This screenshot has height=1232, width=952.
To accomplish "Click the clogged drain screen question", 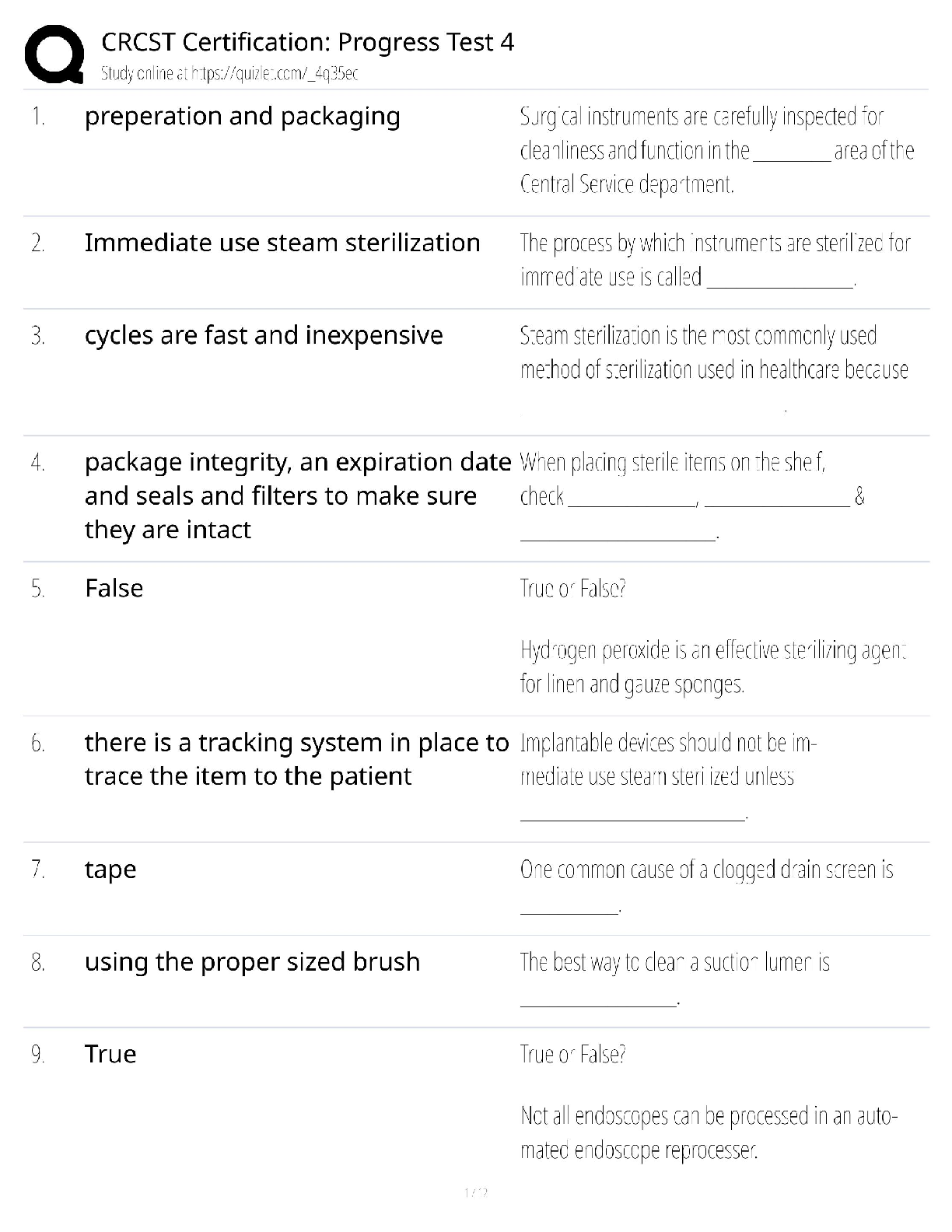I will (x=706, y=870).
